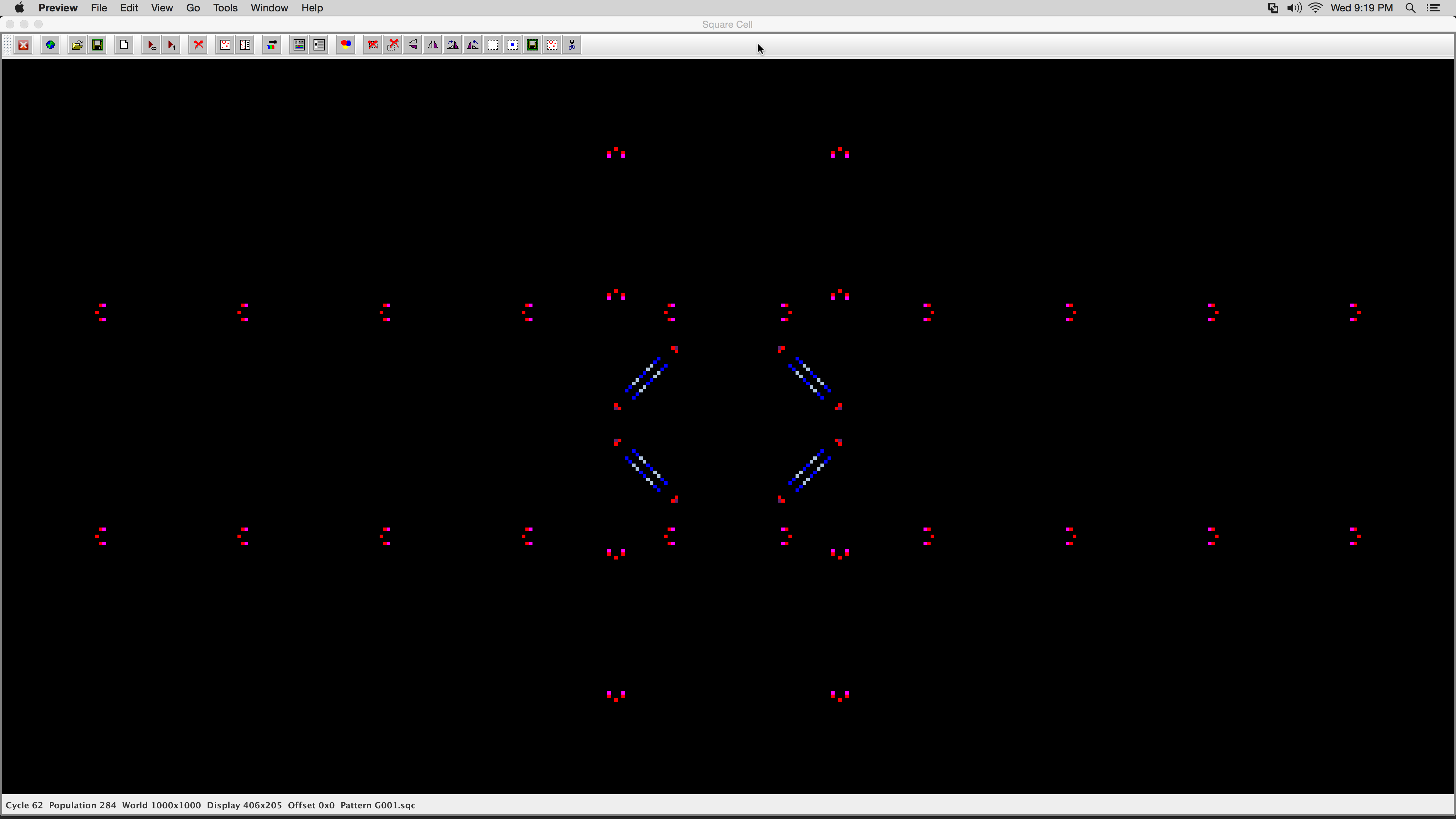The width and height of the screenshot is (1456, 819).
Task: Open the Edit menu
Action: pyautogui.click(x=129, y=8)
